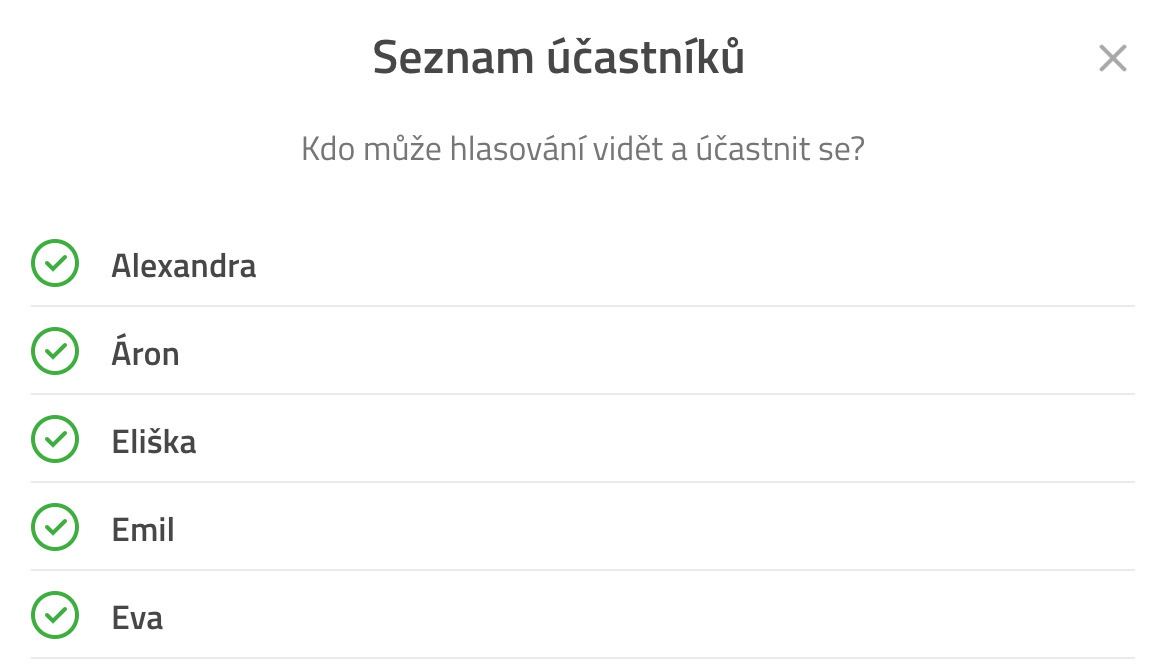Viewport: 1162px width, 664px height.
Task: Uncheck the green checkmark beside Alexandra
Action: coord(55,263)
